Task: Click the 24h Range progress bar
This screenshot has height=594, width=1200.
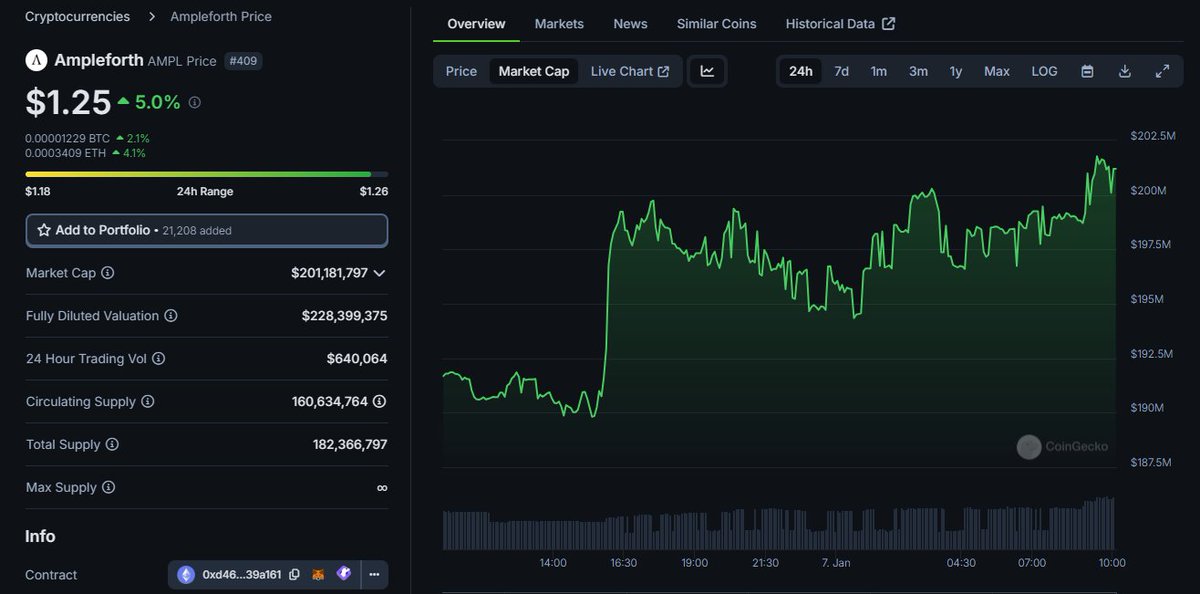Action: click(207, 174)
